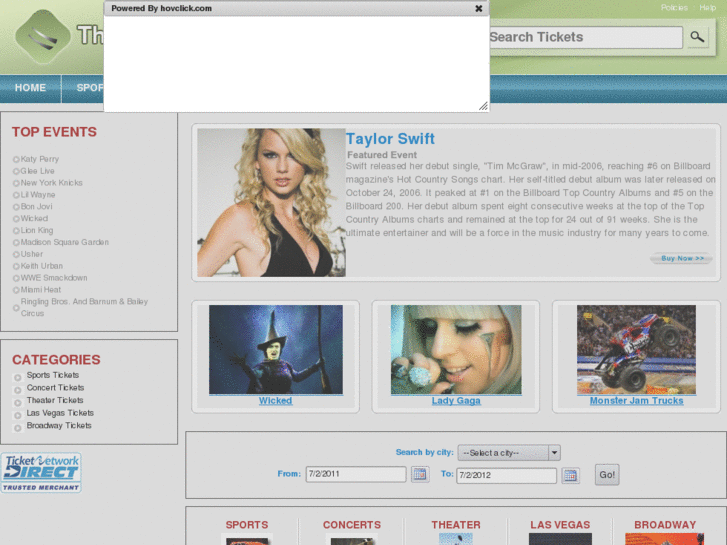
Task: Open Broadway Tickets category
Action: (x=59, y=425)
